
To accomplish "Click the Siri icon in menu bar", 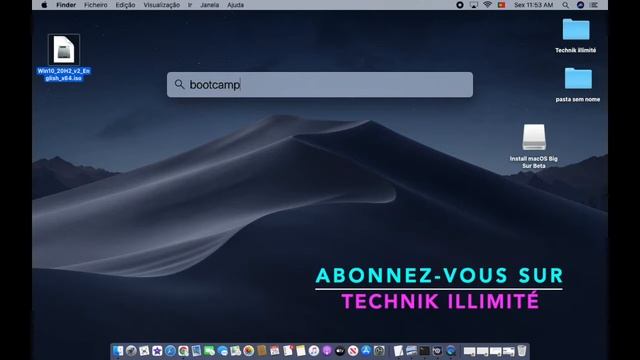I will click(x=580, y=5).
